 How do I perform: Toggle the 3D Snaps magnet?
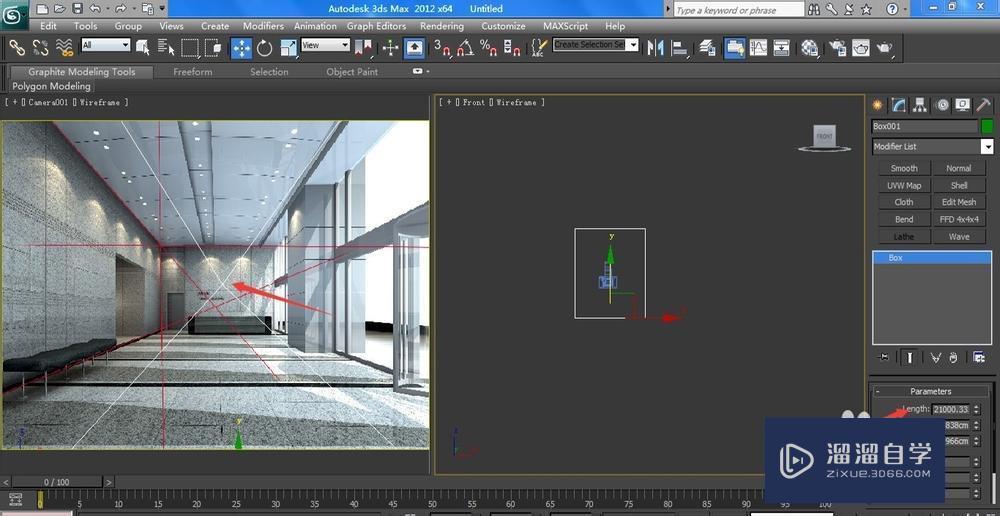[442, 48]
